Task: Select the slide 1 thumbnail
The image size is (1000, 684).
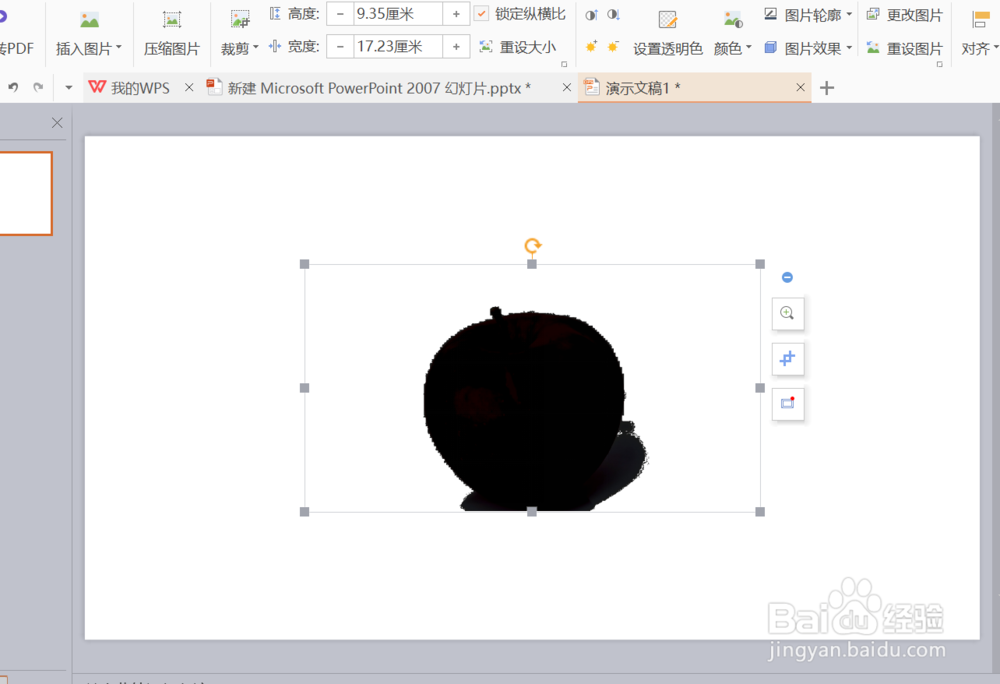Action: point(26,193)
